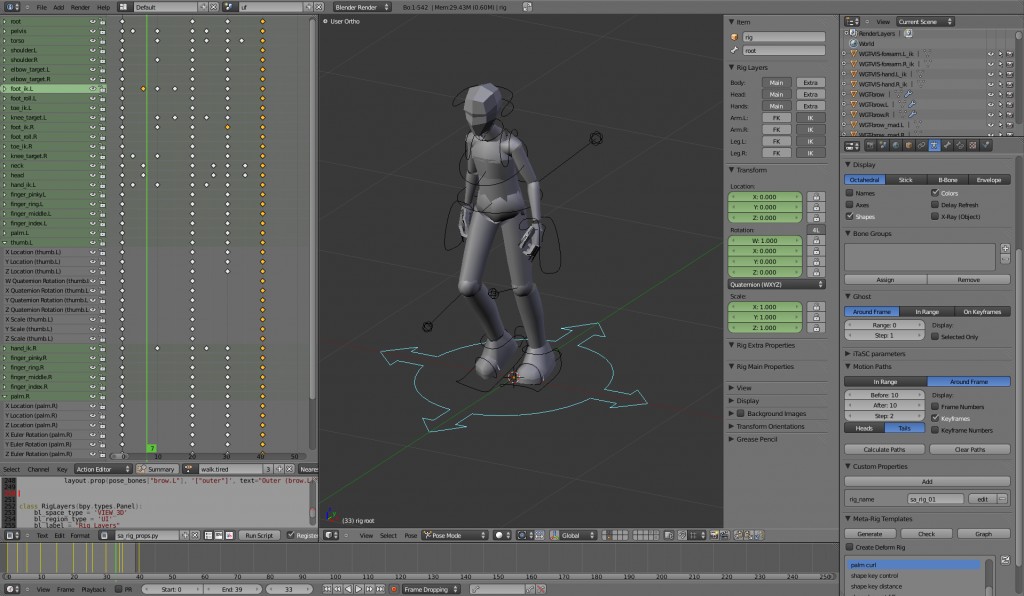
Task: Open the Render menu in top bar
Action: [80, 7]
